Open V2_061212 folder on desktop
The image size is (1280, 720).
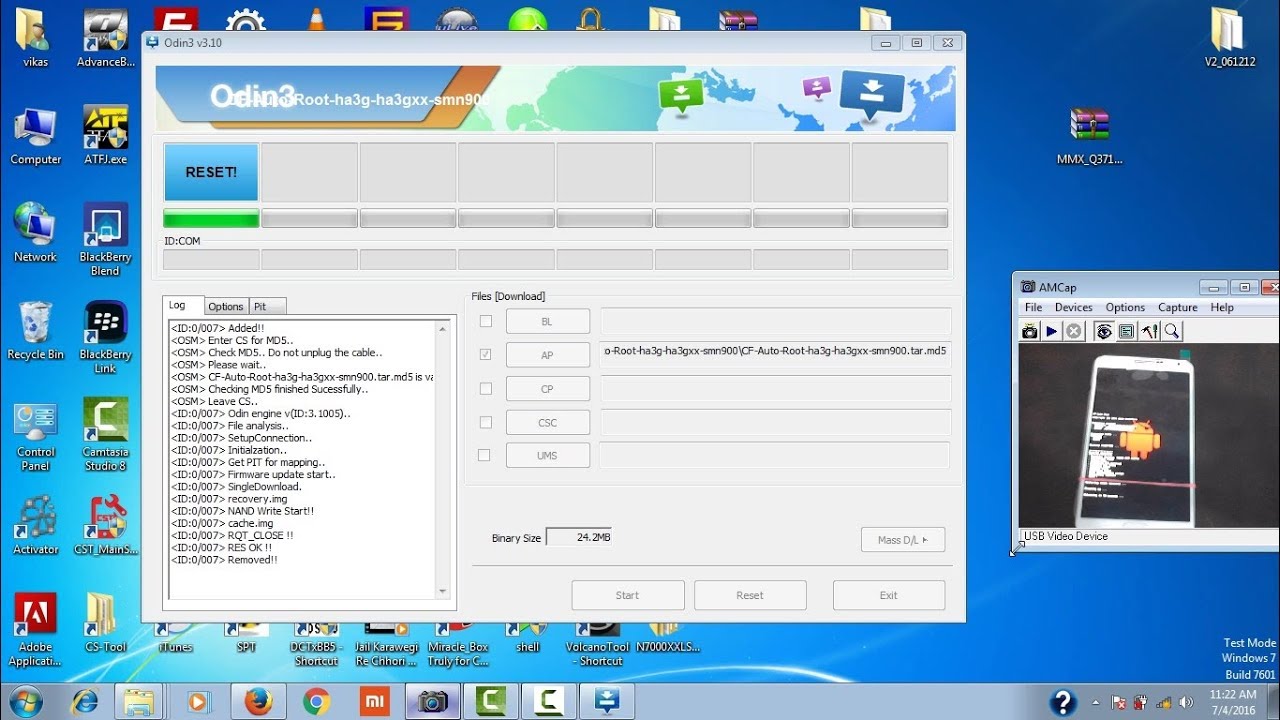[x=1229, y=38]
